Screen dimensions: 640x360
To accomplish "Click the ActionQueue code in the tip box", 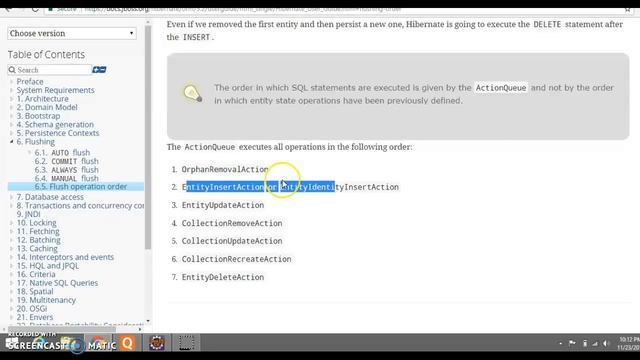I will coord(501,88).
